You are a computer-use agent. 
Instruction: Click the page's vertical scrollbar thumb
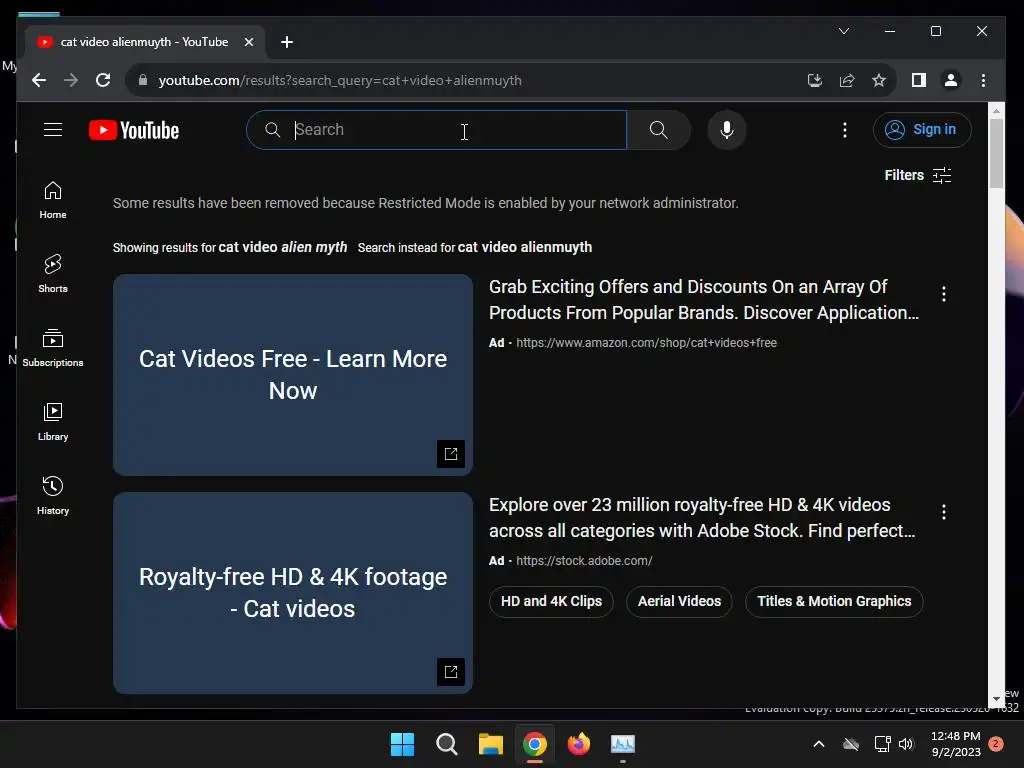pos(996,154)
